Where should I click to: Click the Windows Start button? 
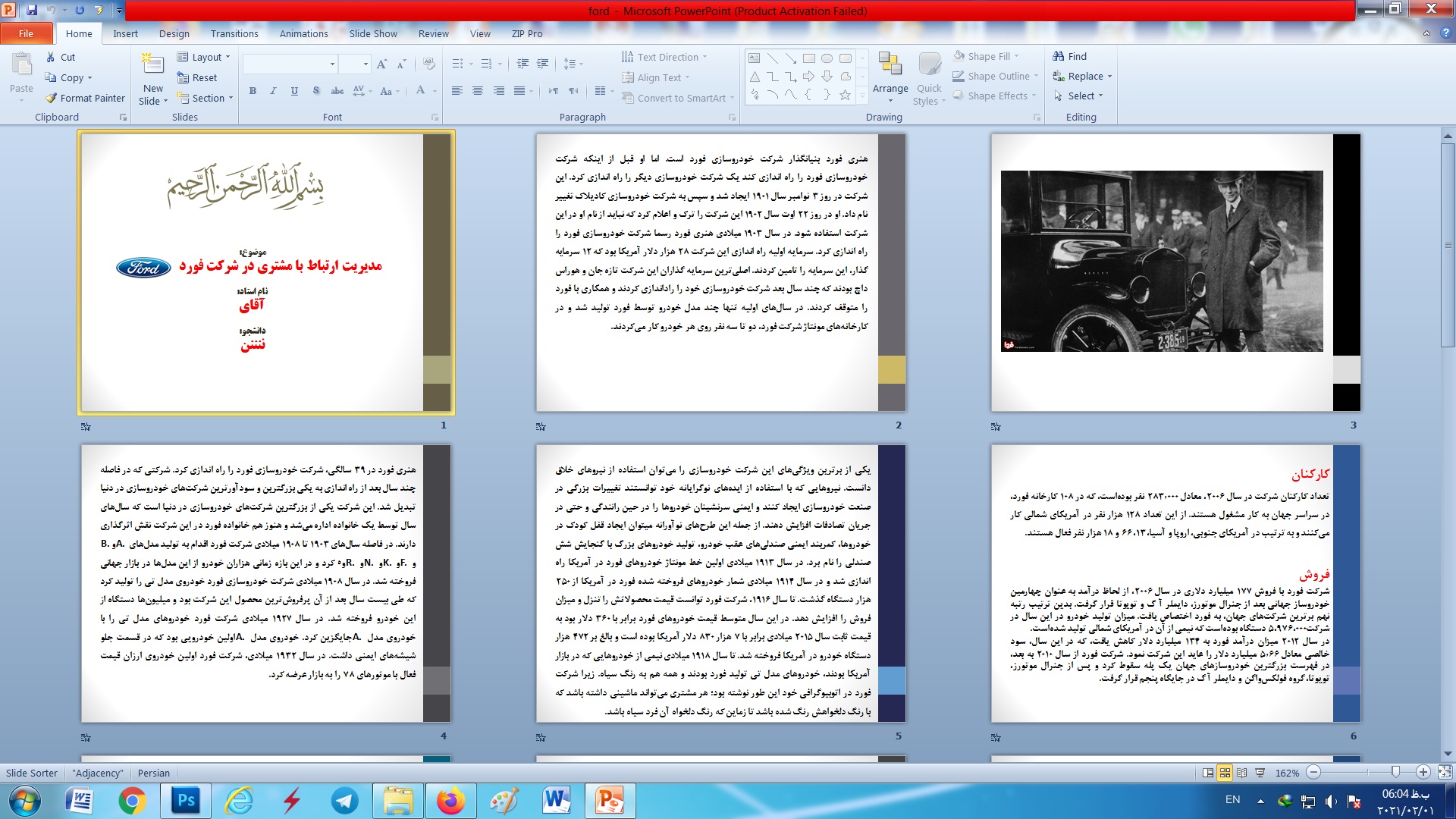tap(25, 801)
